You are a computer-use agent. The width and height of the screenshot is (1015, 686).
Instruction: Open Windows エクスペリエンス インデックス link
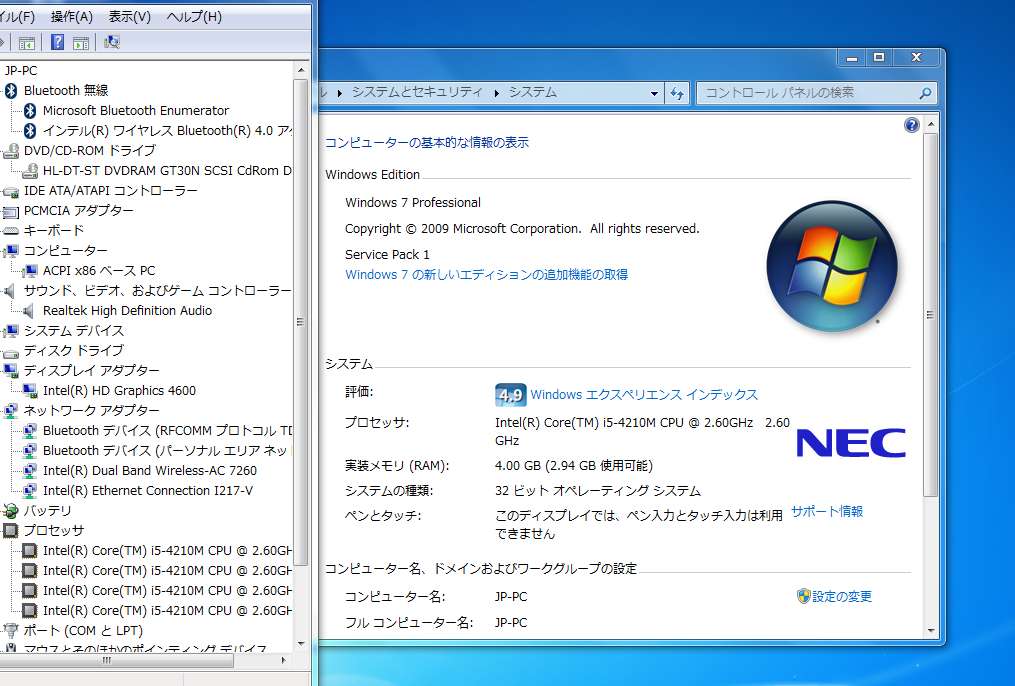[644, 395]
